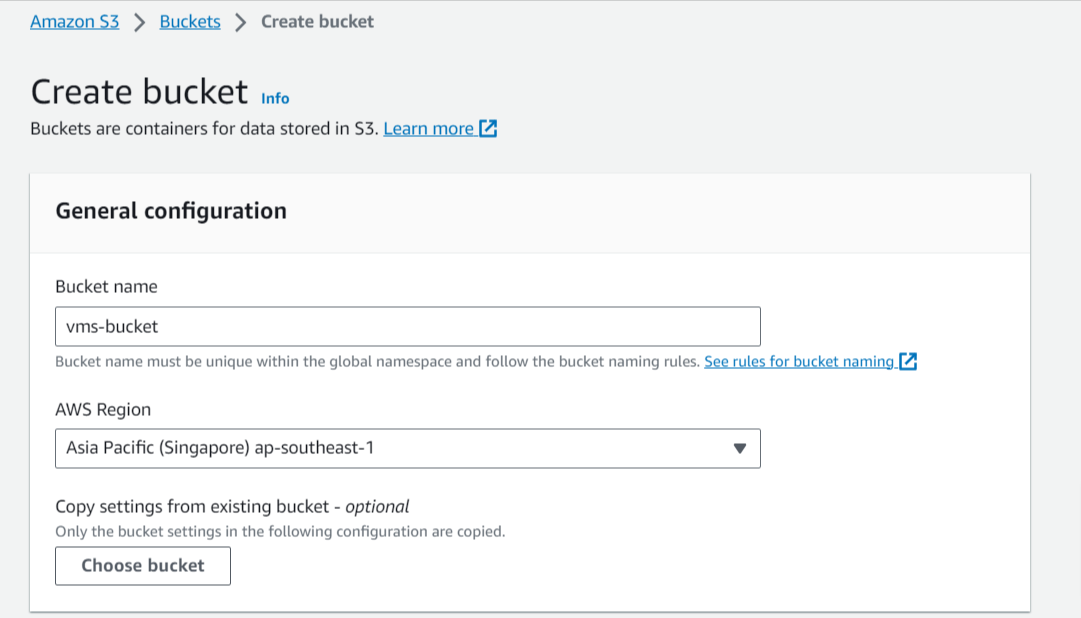Open the Amazon S3 breadcrumb link
The image size is (1081, 618).
(x=74, y=21)
